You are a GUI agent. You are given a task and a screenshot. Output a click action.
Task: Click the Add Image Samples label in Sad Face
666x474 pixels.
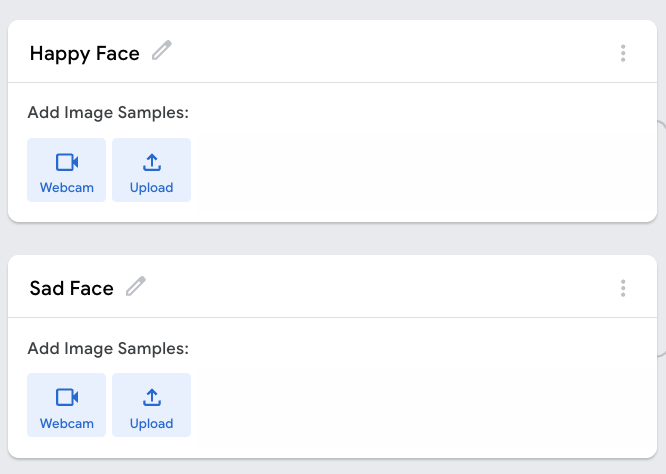tap(108, 348)
